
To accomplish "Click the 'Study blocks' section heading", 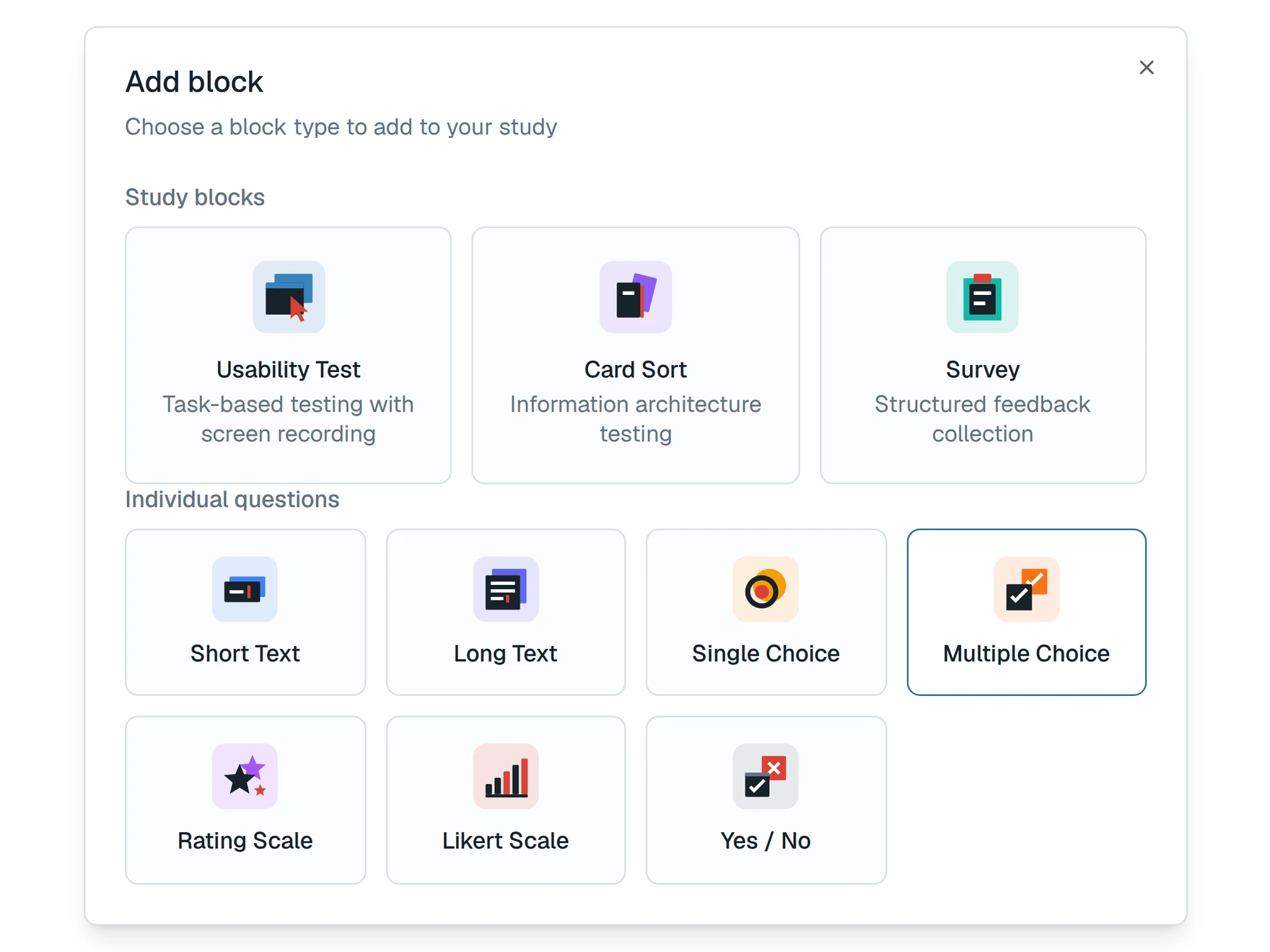I will point(195,197).
